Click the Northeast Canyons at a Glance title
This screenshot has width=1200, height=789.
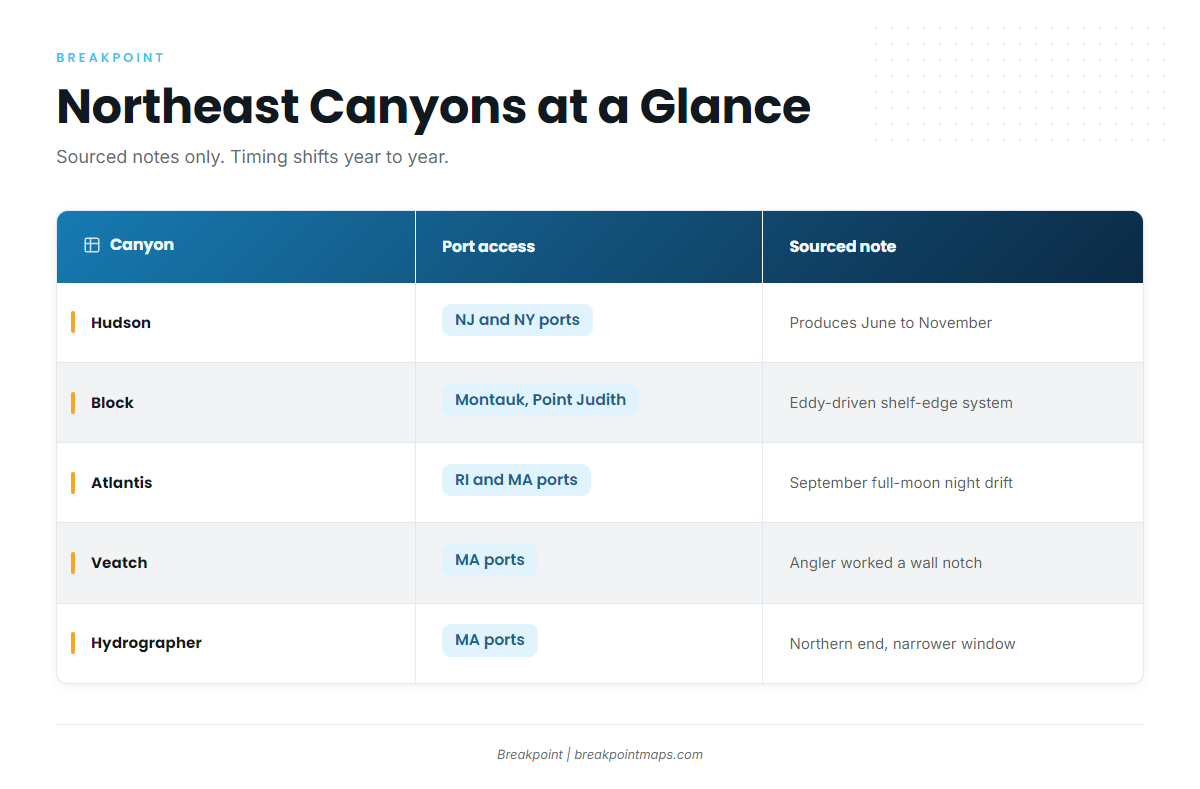pyautogui.click(x=433, y=106)
